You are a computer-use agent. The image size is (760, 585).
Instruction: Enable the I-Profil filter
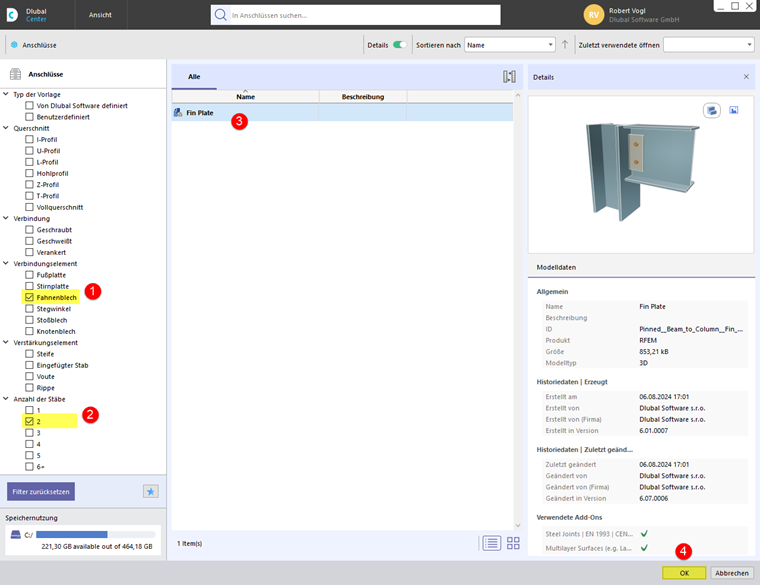(29, 139)
